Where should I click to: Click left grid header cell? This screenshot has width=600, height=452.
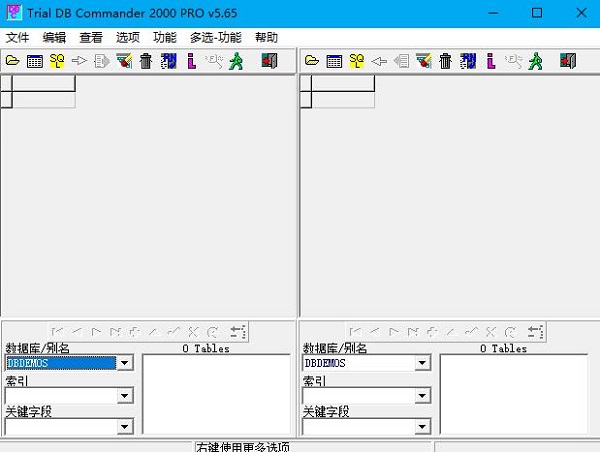(44, 83)
